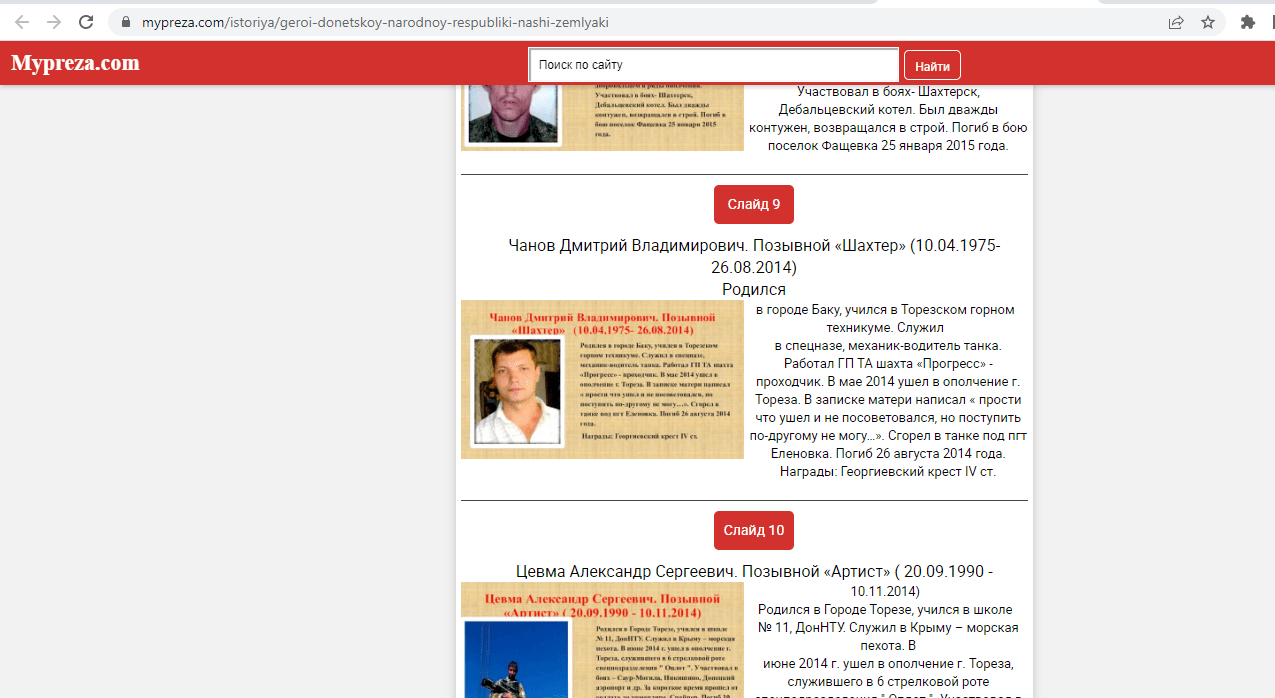Open the Extensions puzzle icon

pos(1248,22)
